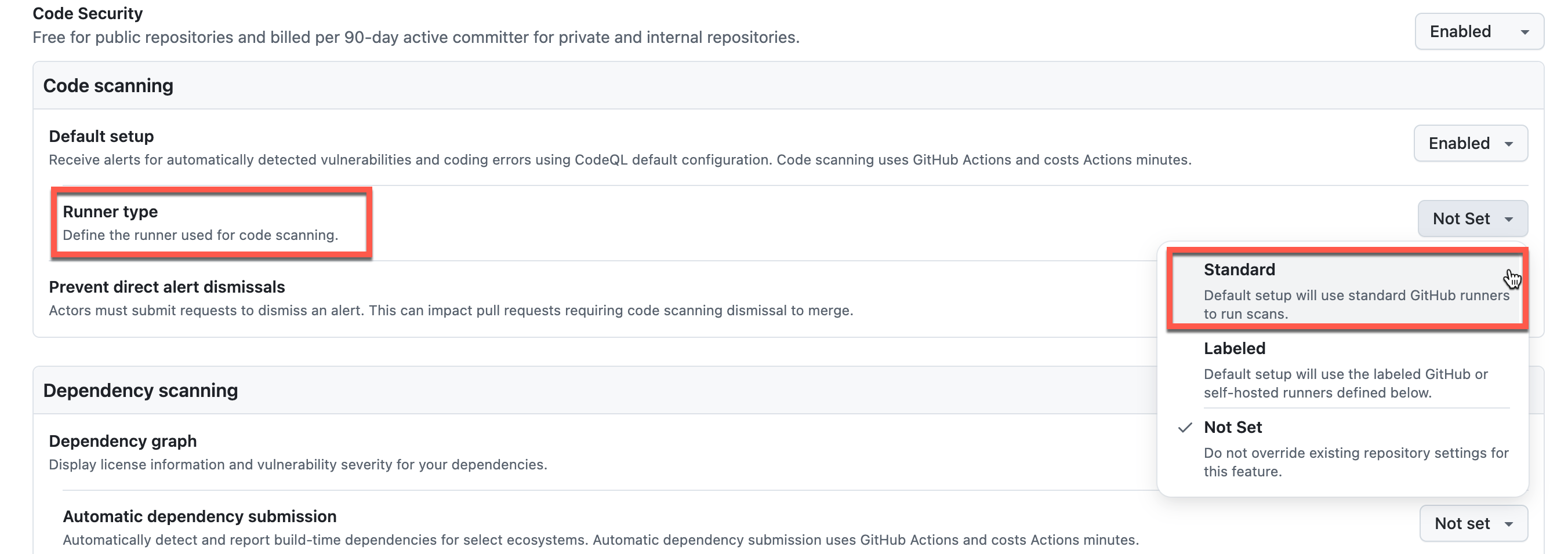
Task: Open the Code Security Enabled dropdown
Action: (1479, 32)
